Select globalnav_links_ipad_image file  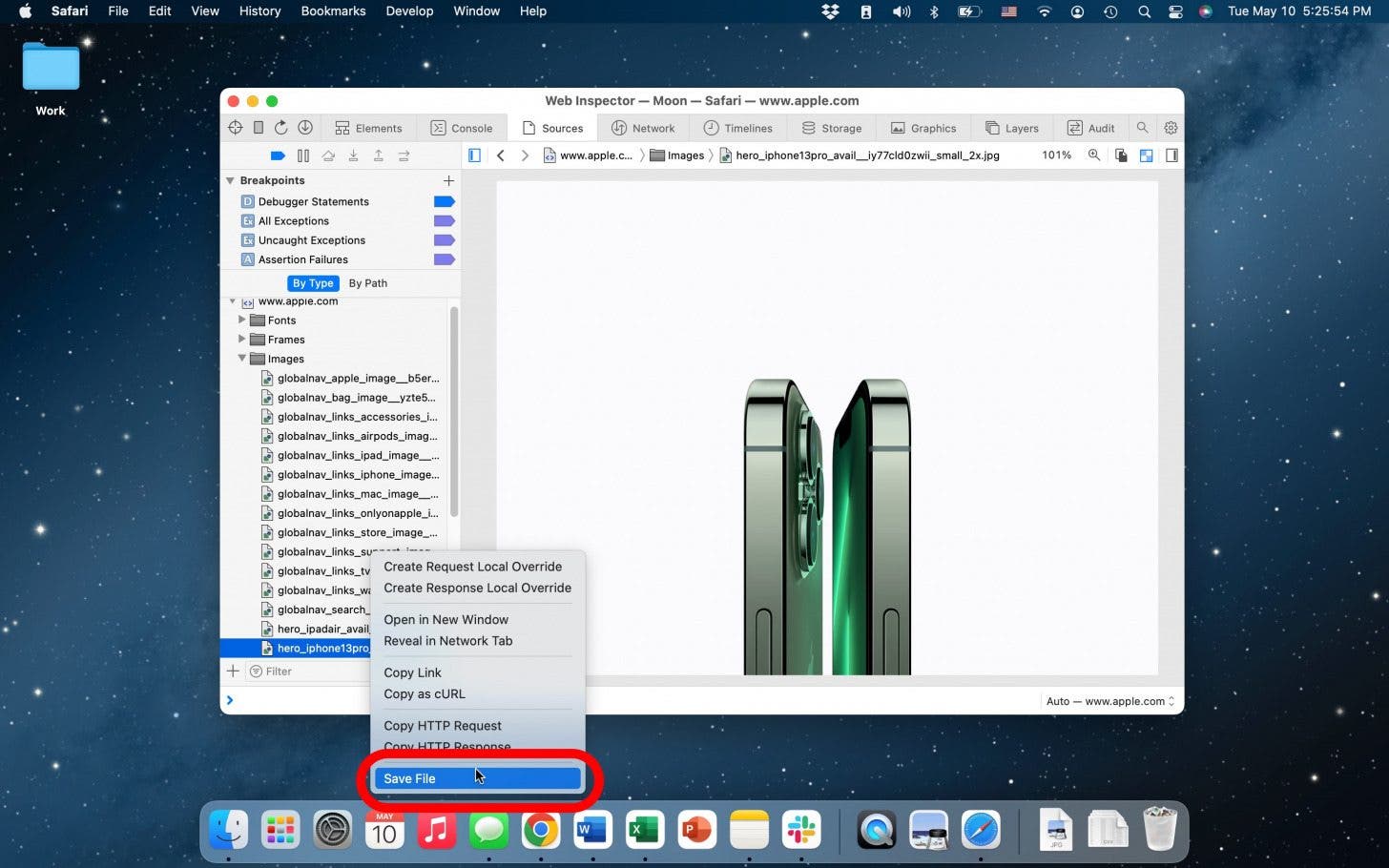coord(349,455)
